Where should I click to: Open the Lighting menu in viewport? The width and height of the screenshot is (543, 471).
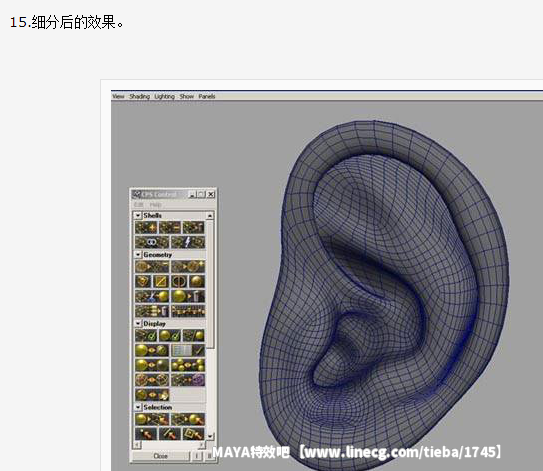[164, 96]
